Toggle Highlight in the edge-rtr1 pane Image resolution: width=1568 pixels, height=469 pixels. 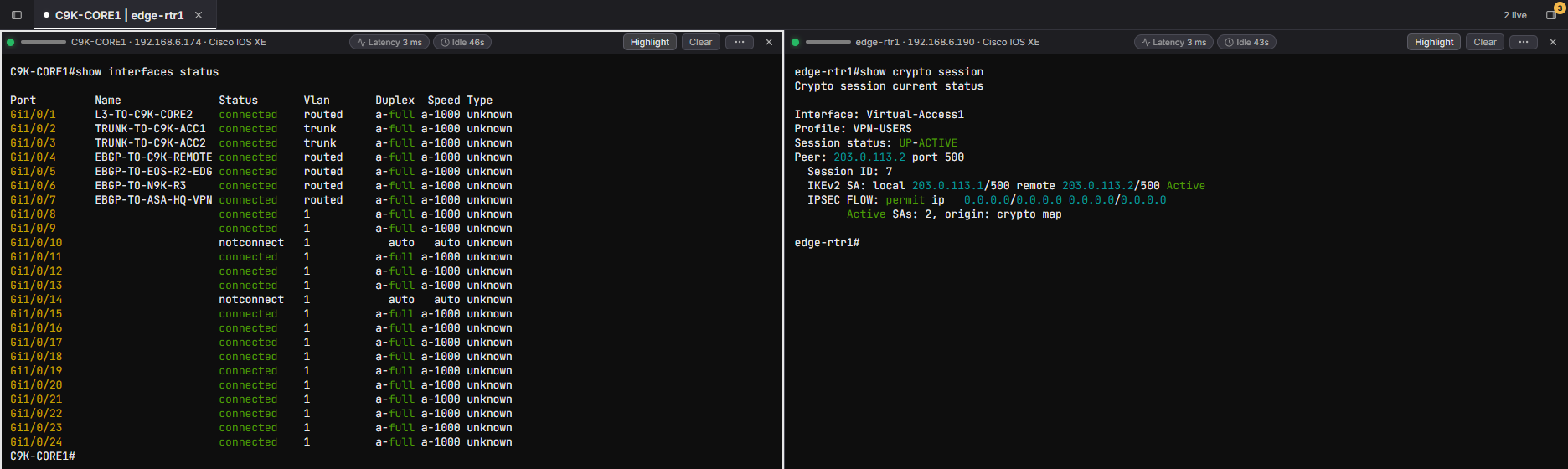(1434, 42)
